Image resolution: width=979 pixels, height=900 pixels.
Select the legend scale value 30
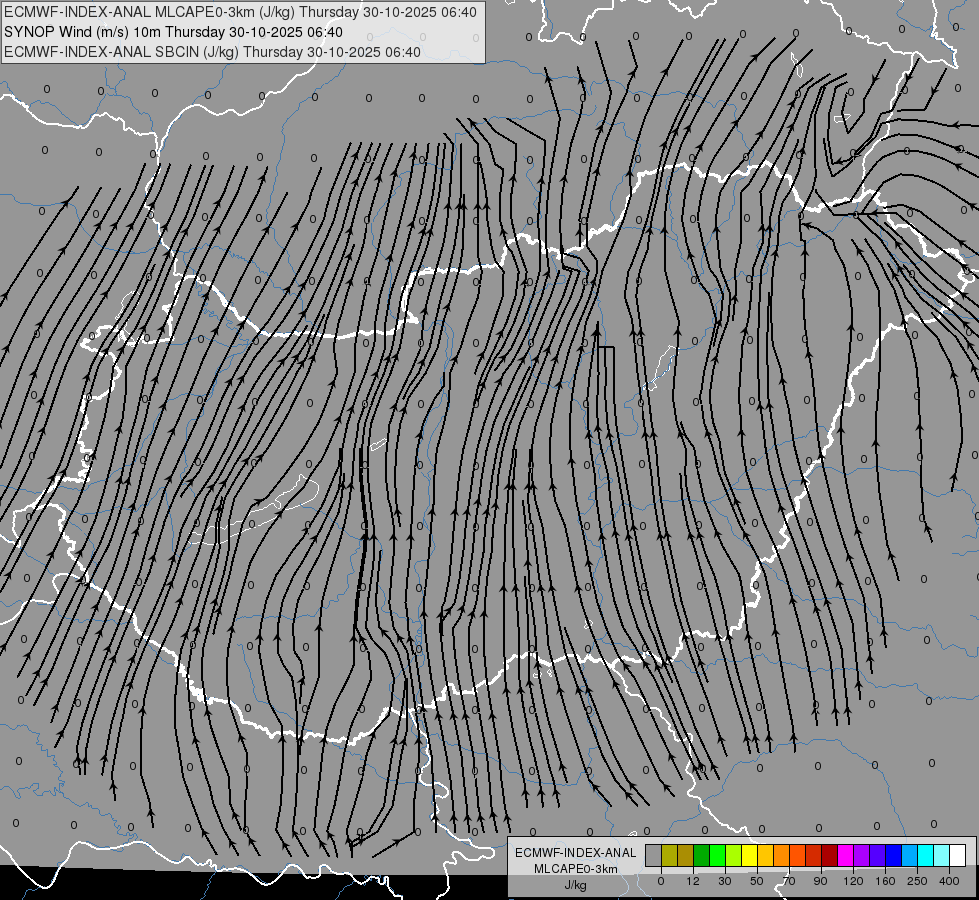(x=725, y=881)
